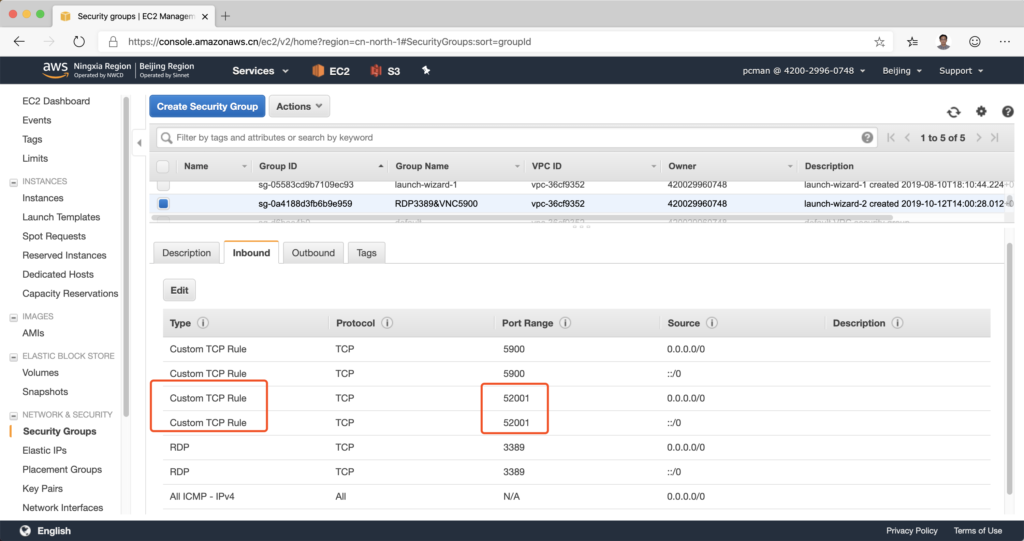The image size is (1024, 541).
Task: Click the Create Security Group button
Action: click(207, 106)
